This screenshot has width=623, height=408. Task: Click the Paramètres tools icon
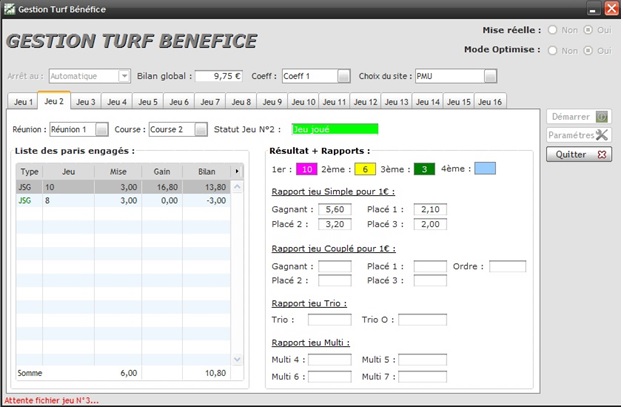[602, 135]
